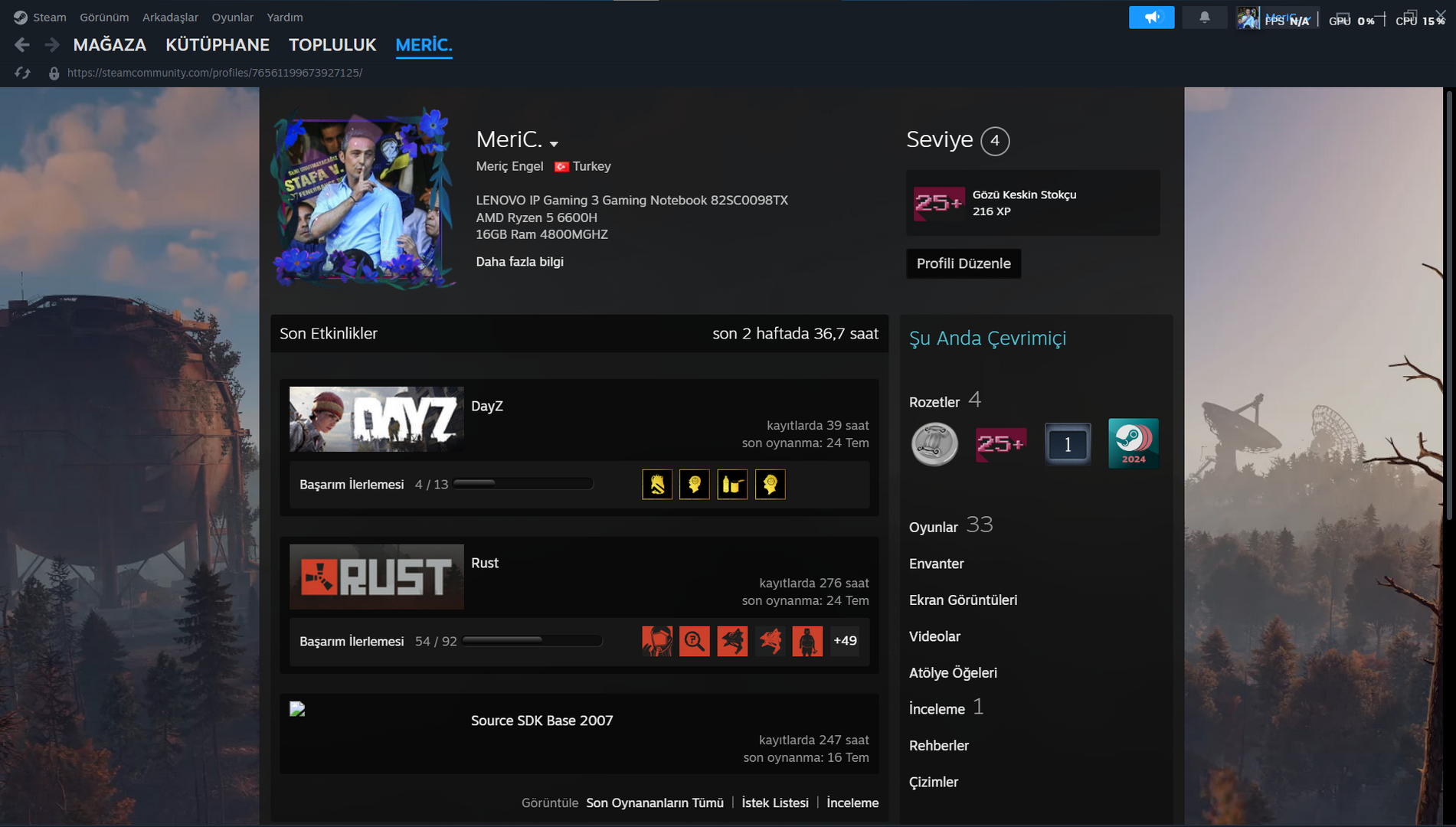The width and height of the screenshot is (1456, 827).
Task: Open the megaphone announcements button
Action: [1151, 17]
